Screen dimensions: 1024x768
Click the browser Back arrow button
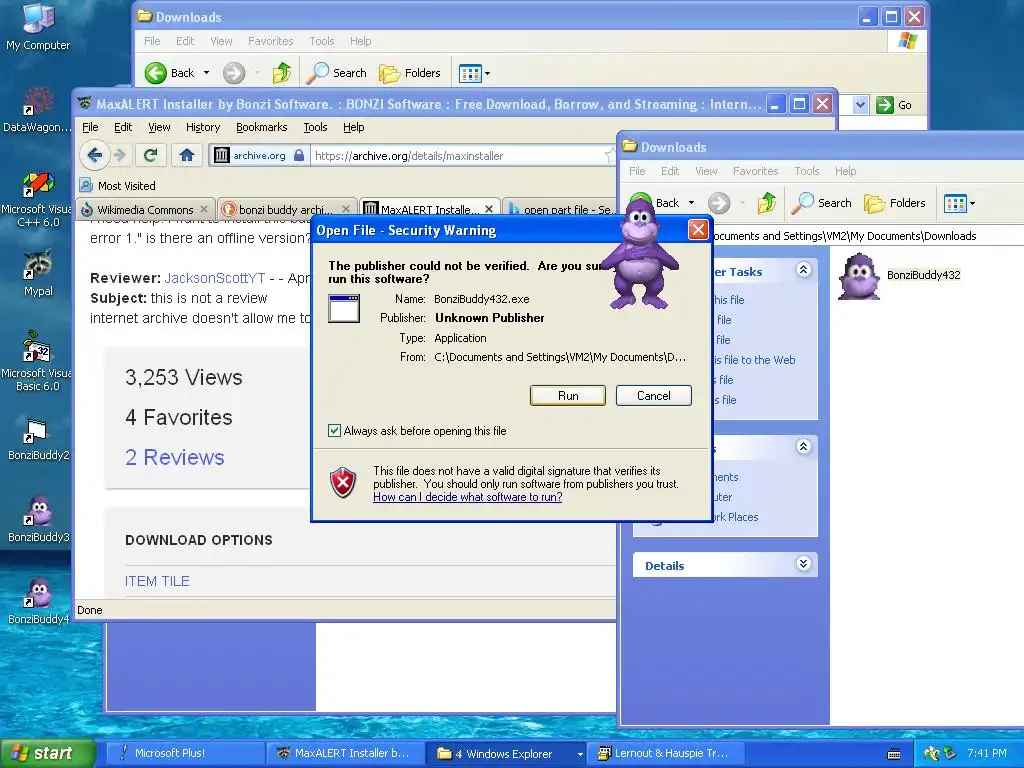coord(94,155)
